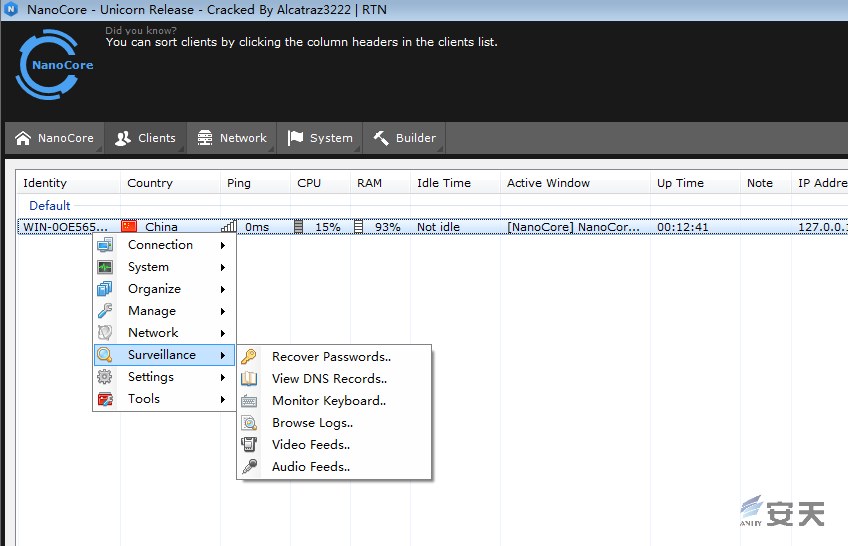Expand the Settings submenu arrow
This screenshot has width=848, height=546.
coord(223,377)
